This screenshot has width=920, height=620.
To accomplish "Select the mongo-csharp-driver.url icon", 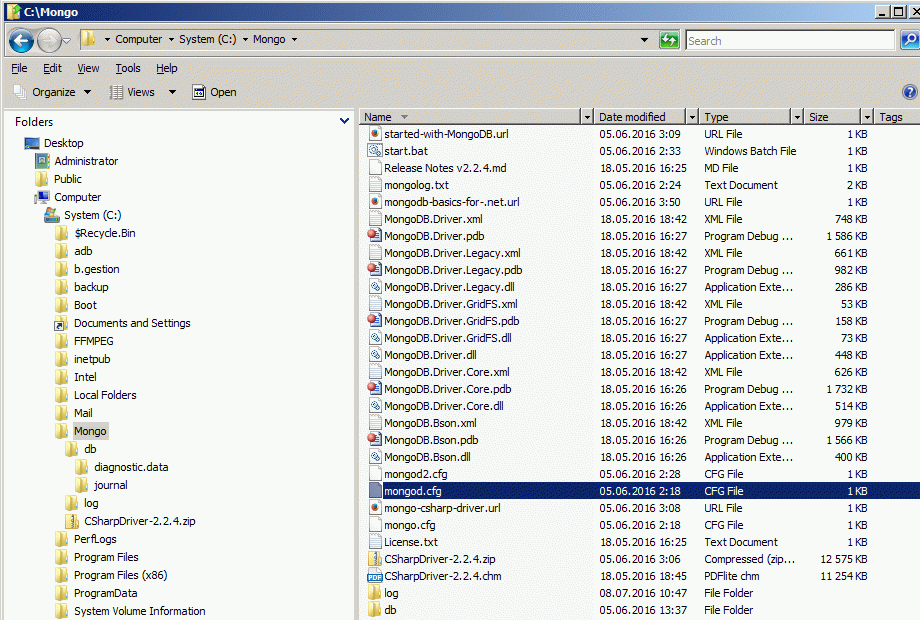I will click(x=375, y=508).
